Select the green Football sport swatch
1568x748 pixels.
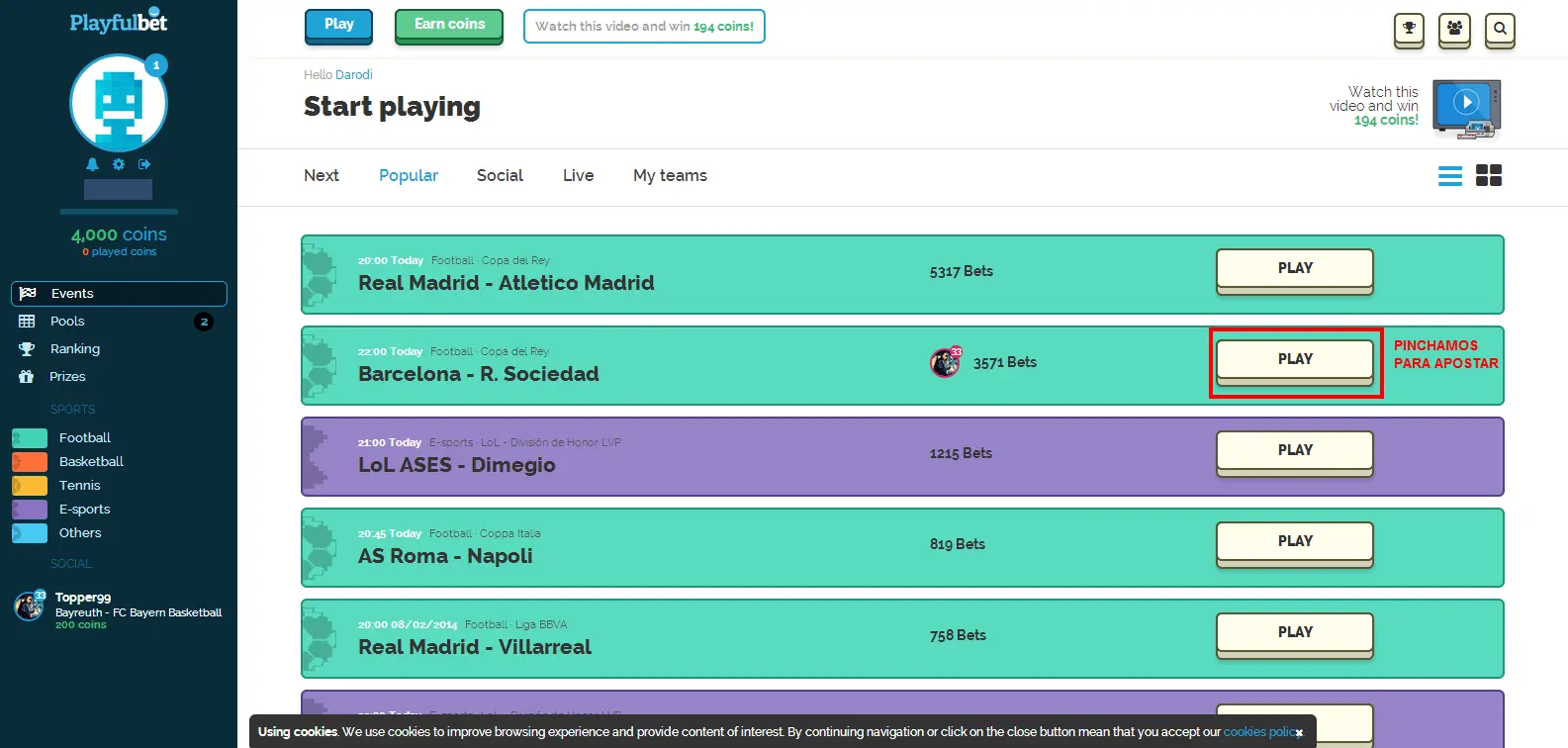[30, 438]
